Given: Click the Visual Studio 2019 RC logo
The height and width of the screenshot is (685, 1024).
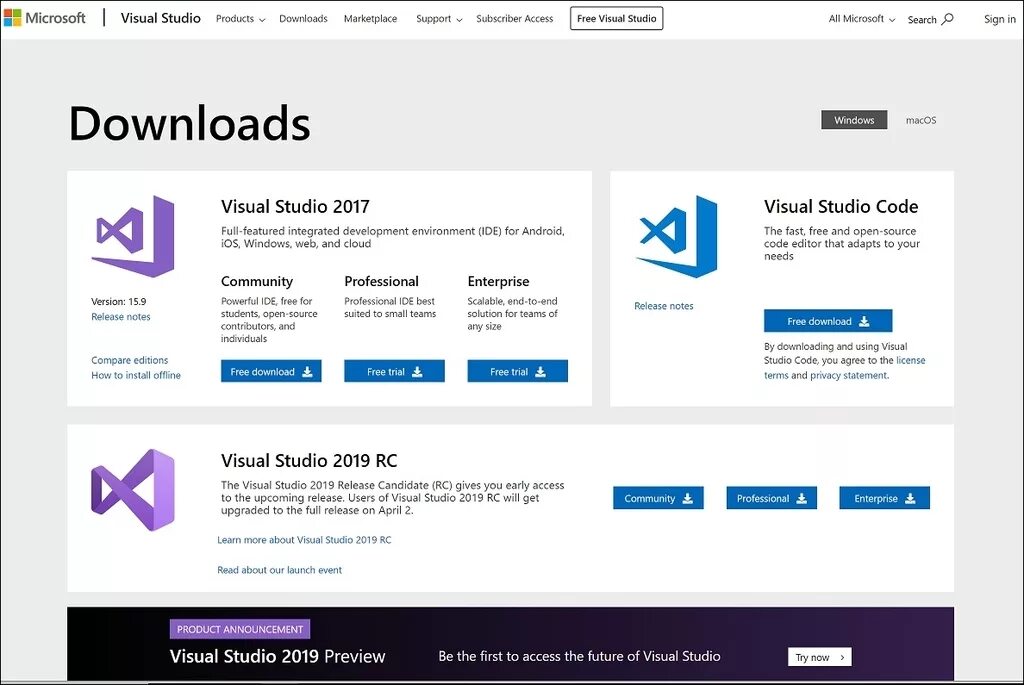Looking at the screenshot, I should 133,490.
